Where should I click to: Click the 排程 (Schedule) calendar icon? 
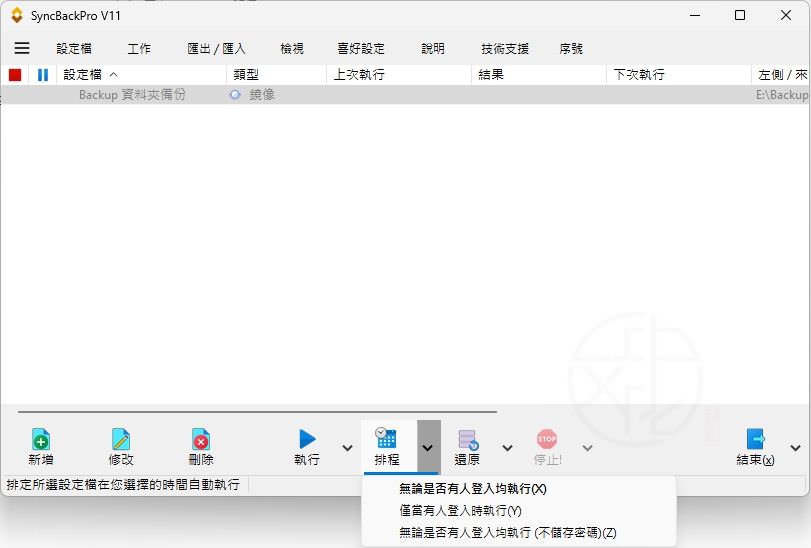point(386,438)
